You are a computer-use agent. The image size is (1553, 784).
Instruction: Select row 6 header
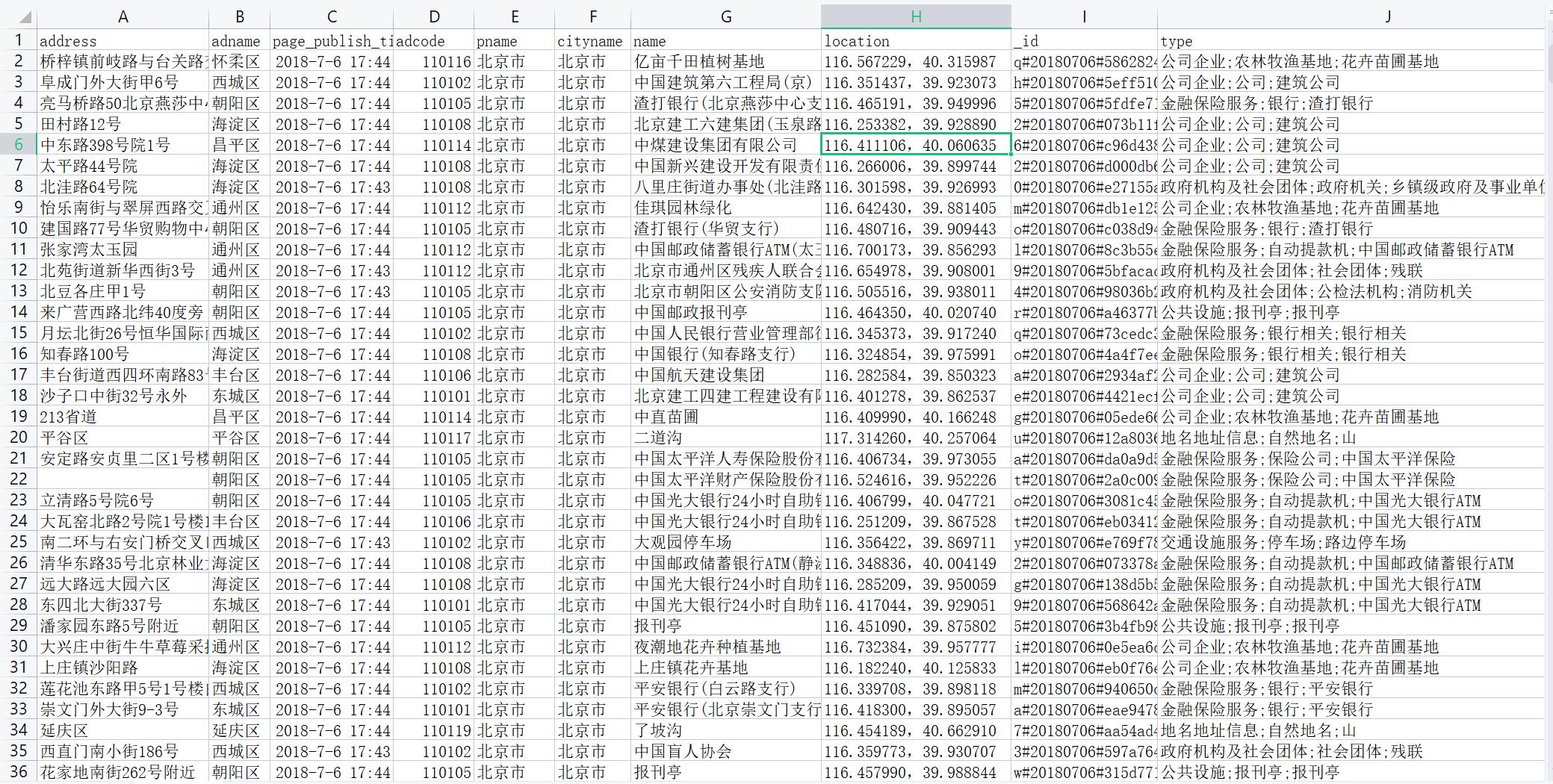point(19,145)
